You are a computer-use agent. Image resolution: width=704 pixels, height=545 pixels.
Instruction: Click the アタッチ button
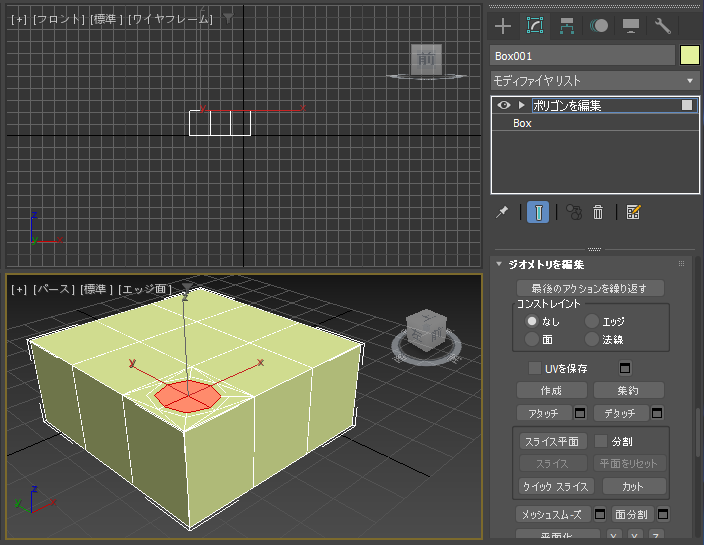tap(544, 413)
